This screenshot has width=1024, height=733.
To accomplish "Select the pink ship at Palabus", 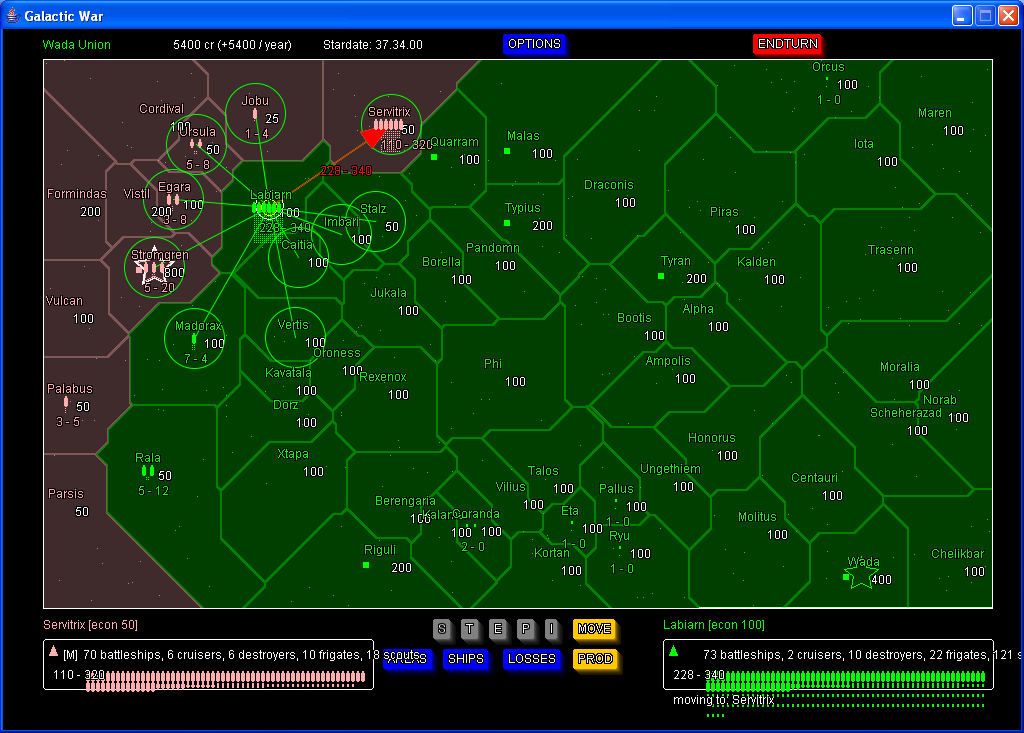I will 66,403.
